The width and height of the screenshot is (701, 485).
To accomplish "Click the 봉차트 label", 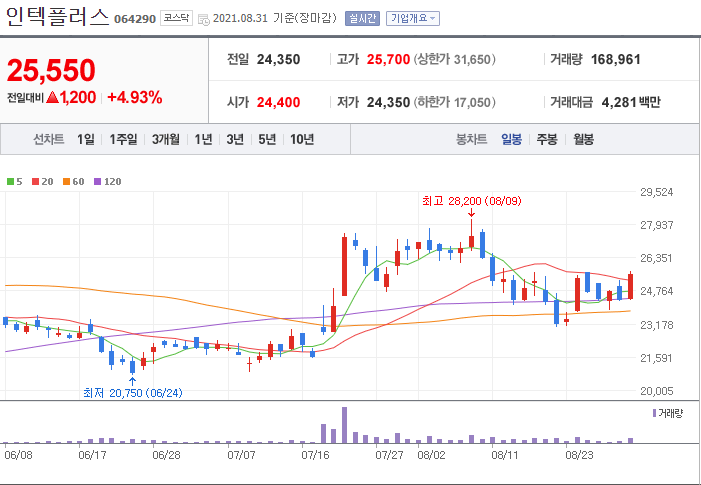I will pos(471,139).
